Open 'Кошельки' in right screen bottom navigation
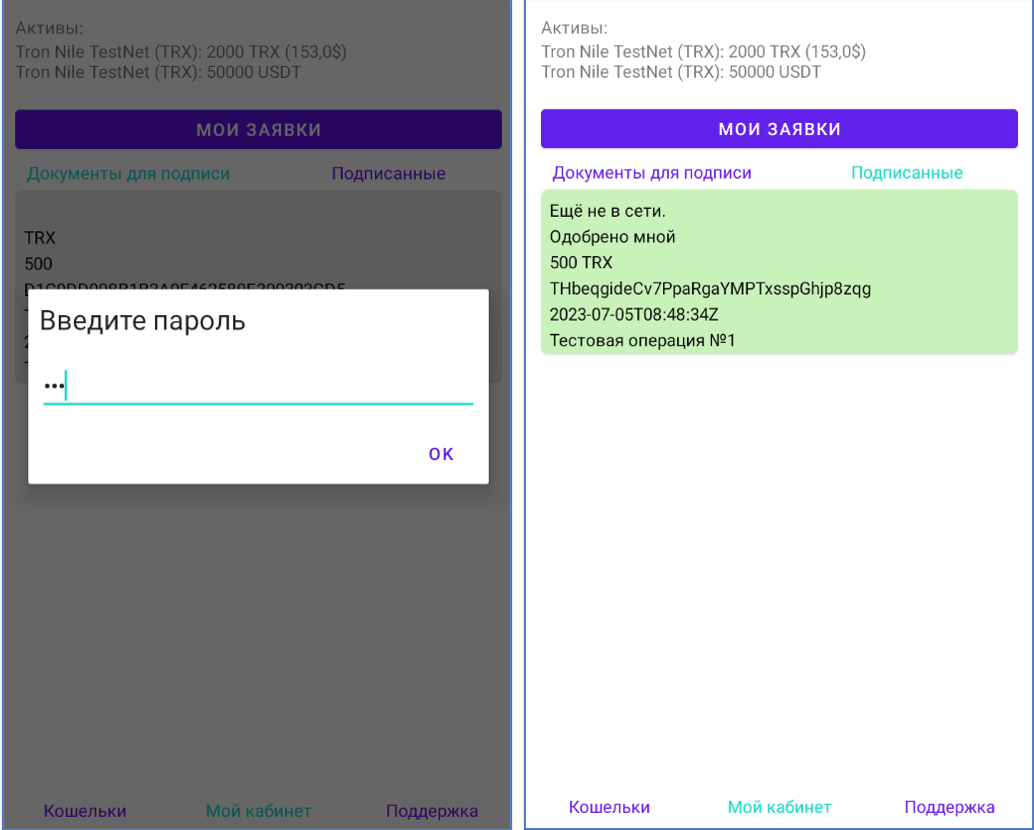Viewport: 1034px width, 830px height. 609,807
